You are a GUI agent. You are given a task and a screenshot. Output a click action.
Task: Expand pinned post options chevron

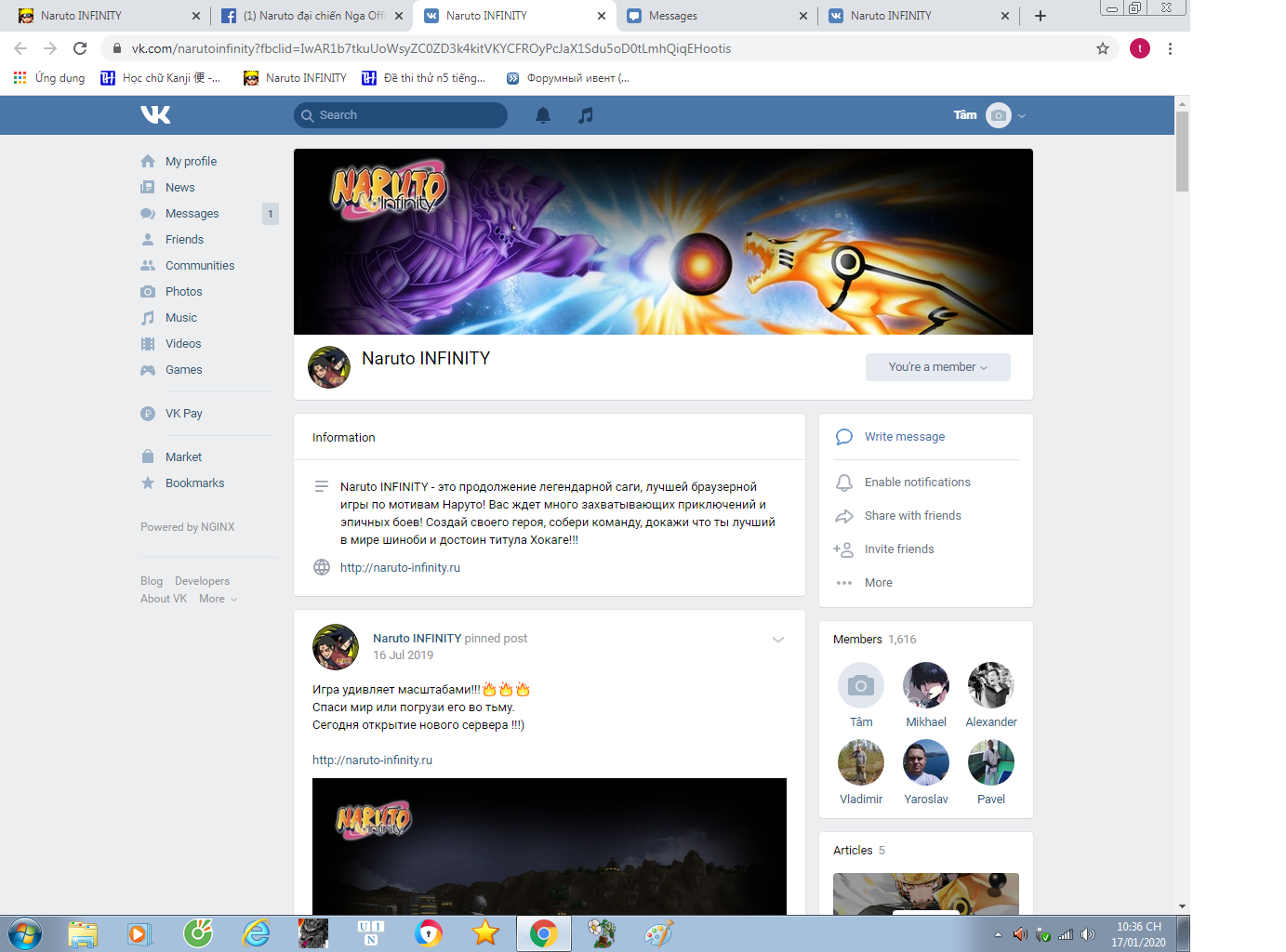click(778, 640)
